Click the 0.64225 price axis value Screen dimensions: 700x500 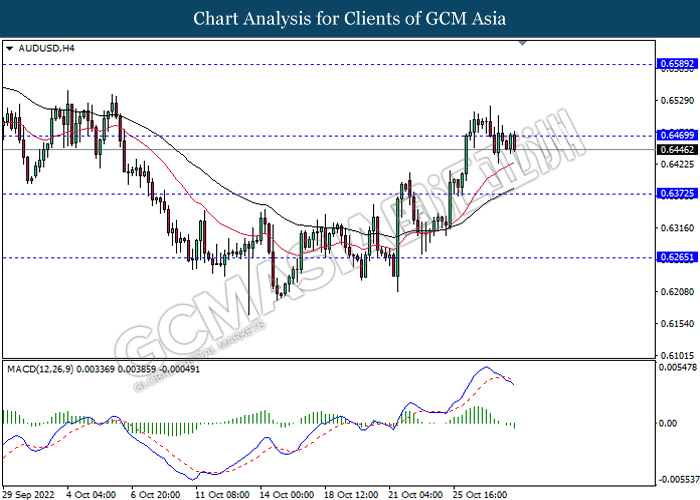(x=677, y=164)
